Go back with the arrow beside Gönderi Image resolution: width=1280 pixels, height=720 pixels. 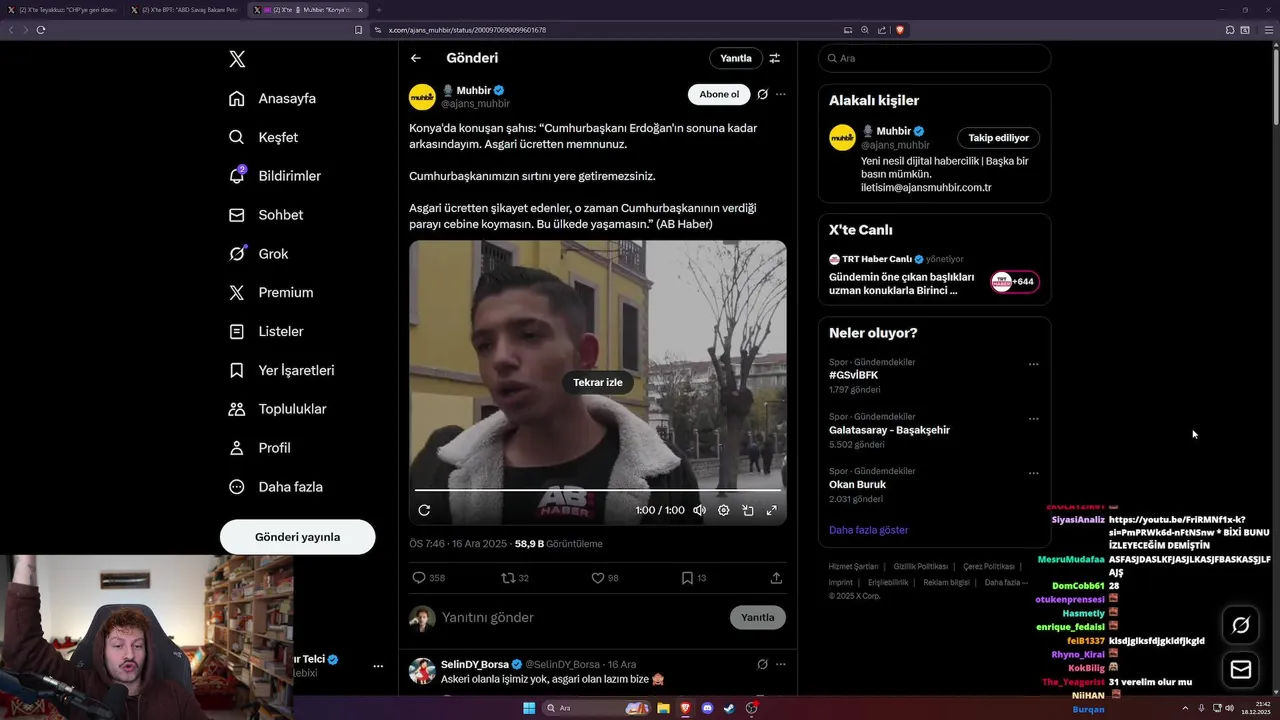(x=416, y=58)
